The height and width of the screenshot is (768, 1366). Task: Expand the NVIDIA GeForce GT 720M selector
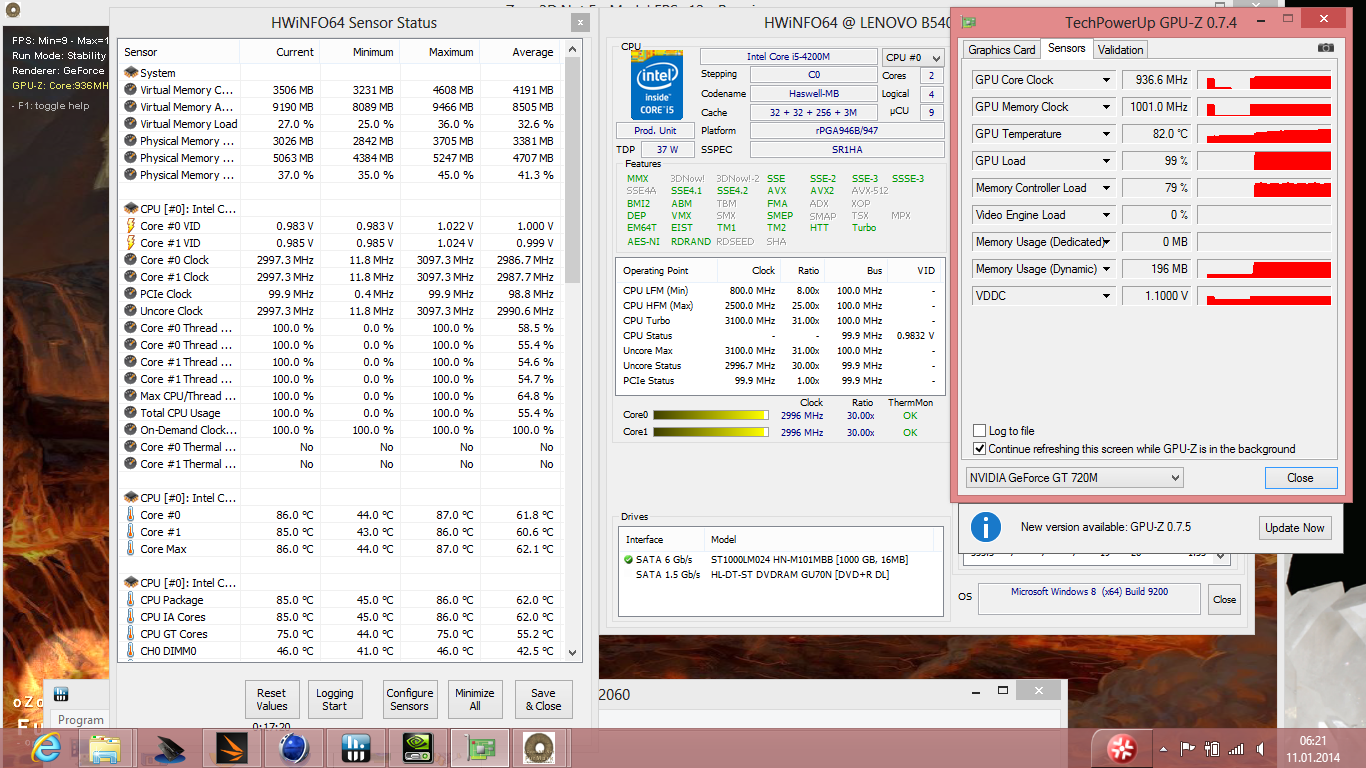[1075, 478]
